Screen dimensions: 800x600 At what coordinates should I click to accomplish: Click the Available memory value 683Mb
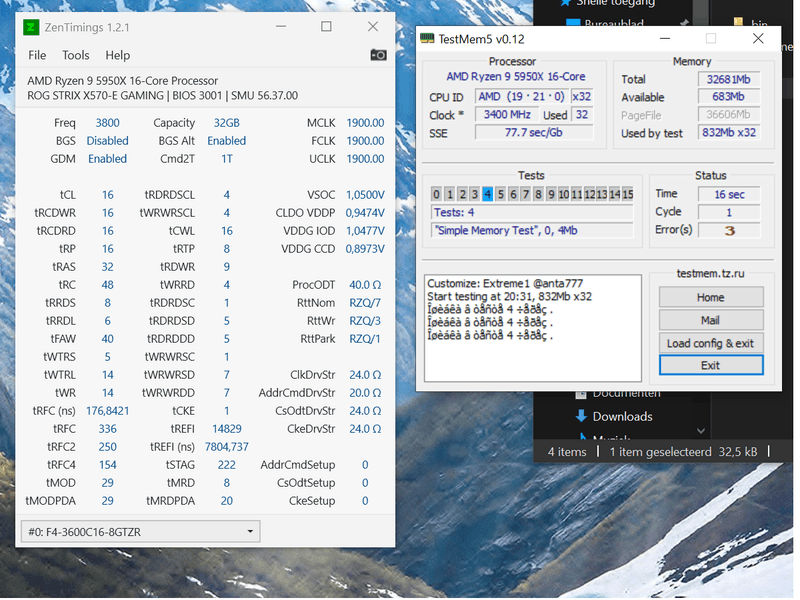[x=729, y=96]
